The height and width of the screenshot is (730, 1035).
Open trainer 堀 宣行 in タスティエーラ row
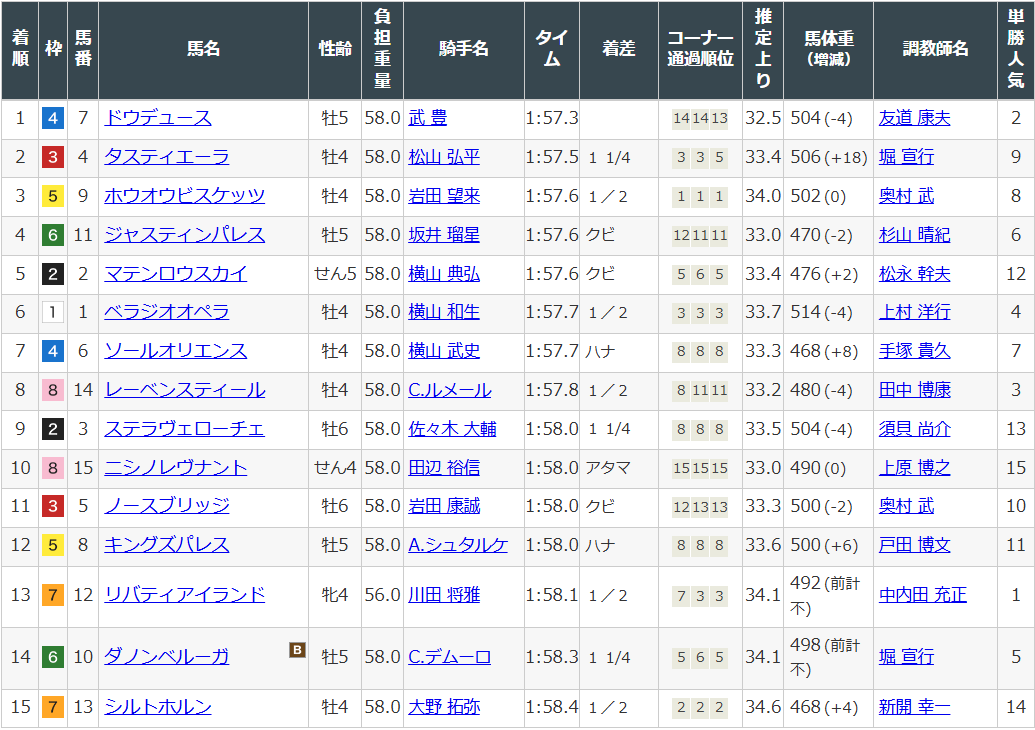906,157
